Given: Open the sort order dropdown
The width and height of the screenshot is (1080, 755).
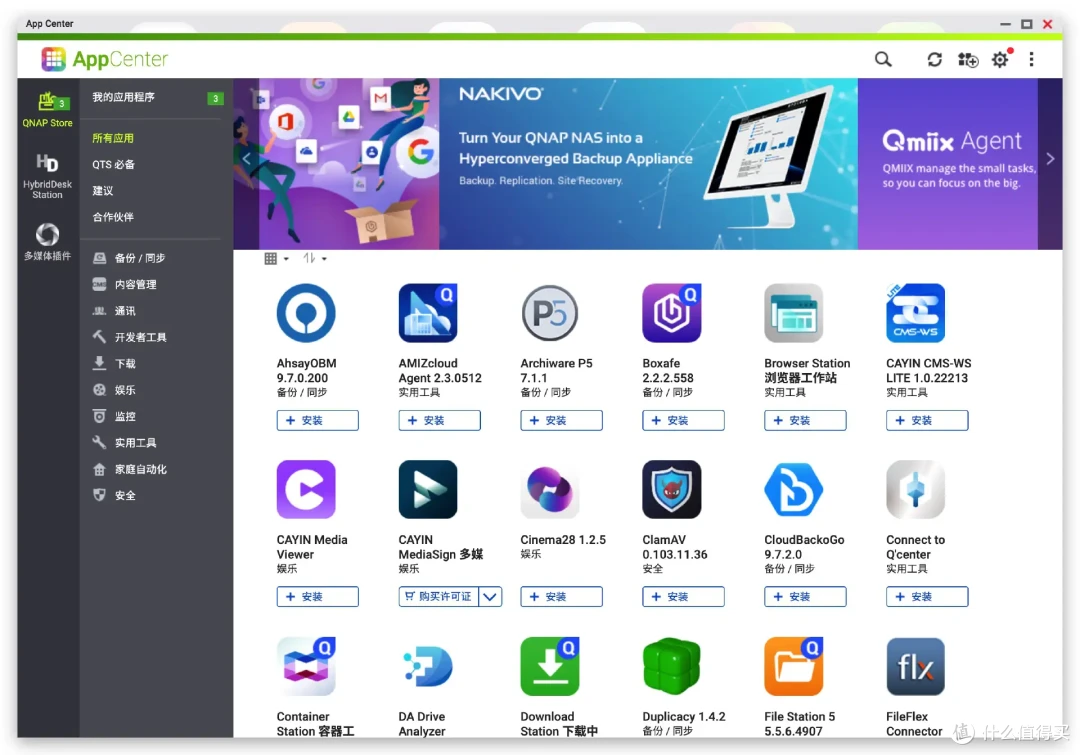Looking at the screenshot, I should tap(315, 258).
